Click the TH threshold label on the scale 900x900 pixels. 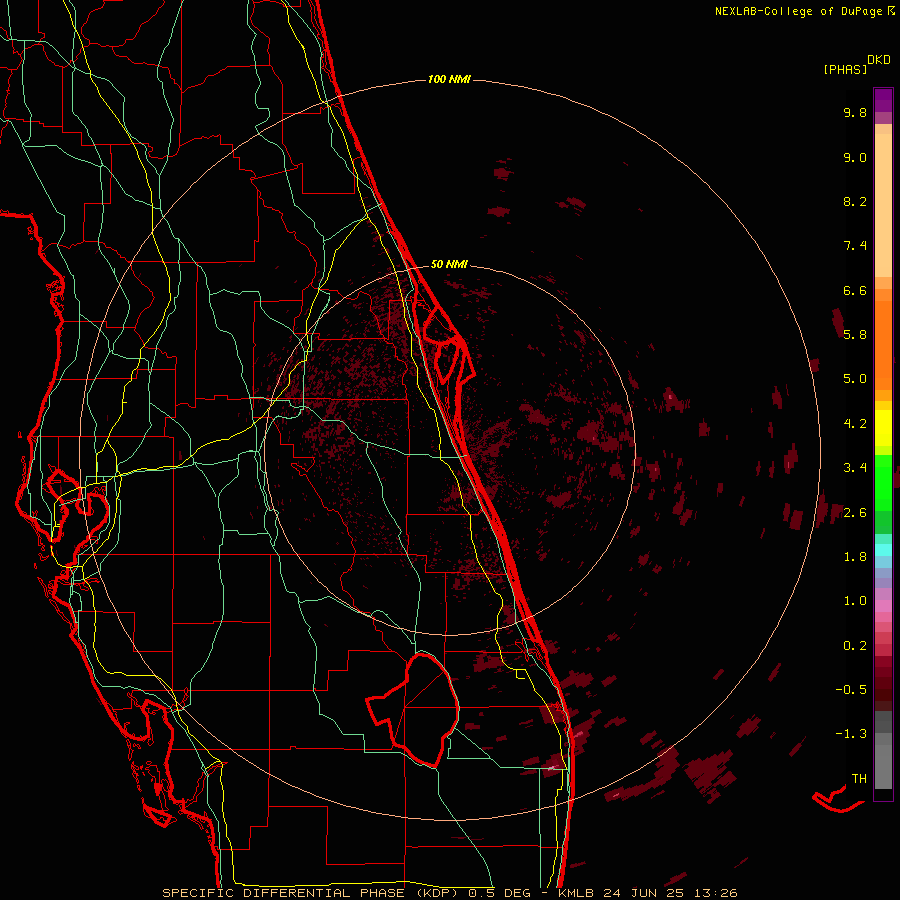859,778
